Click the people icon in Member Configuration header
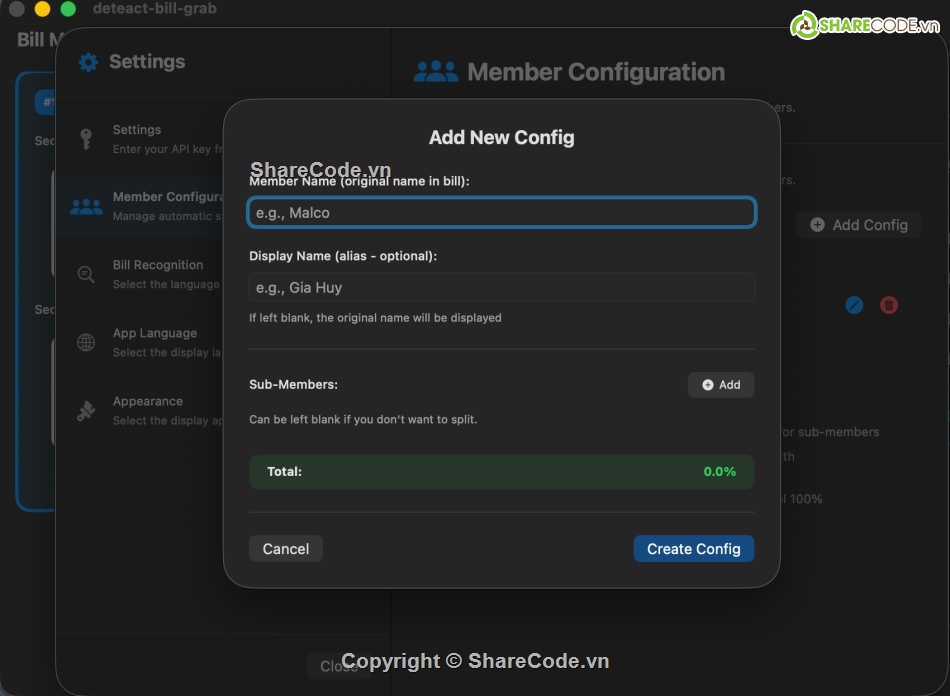This screenshot has width=950, height=696. [435, 72]
